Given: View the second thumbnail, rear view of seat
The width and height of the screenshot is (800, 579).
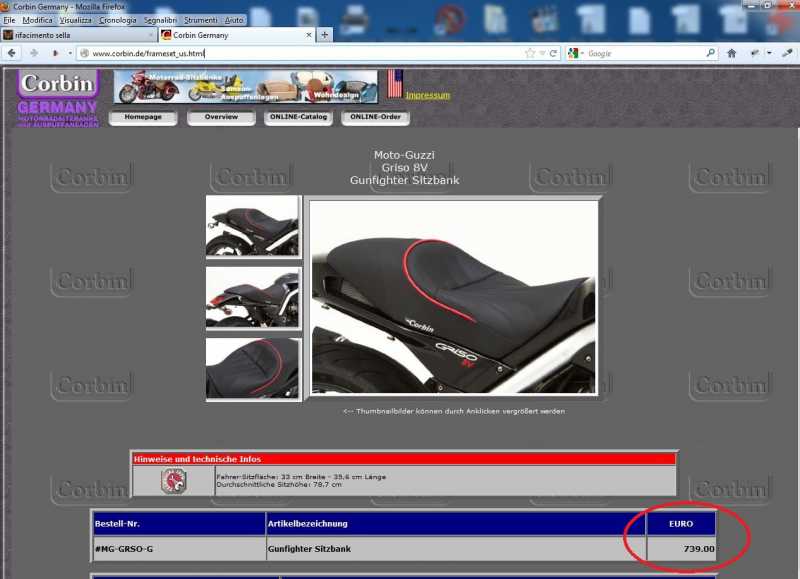Looking at the screenshot, I should 253,297.
